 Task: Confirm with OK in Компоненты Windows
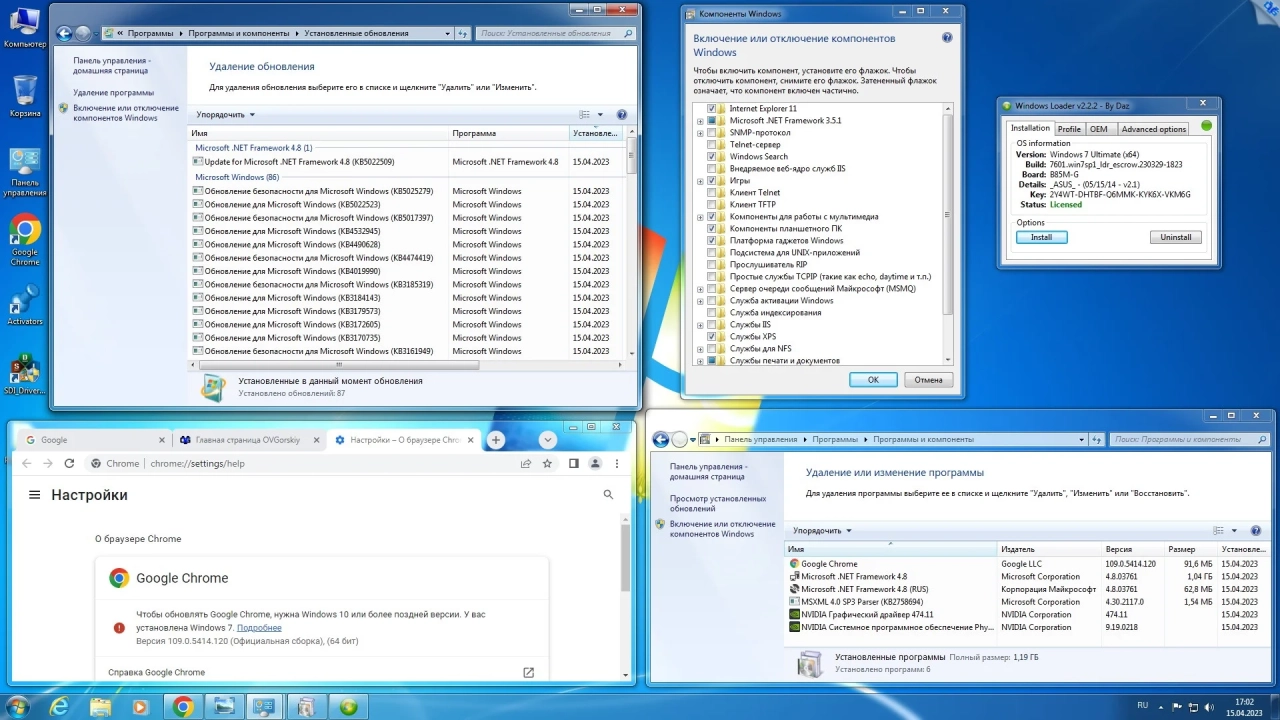point(873,380)
